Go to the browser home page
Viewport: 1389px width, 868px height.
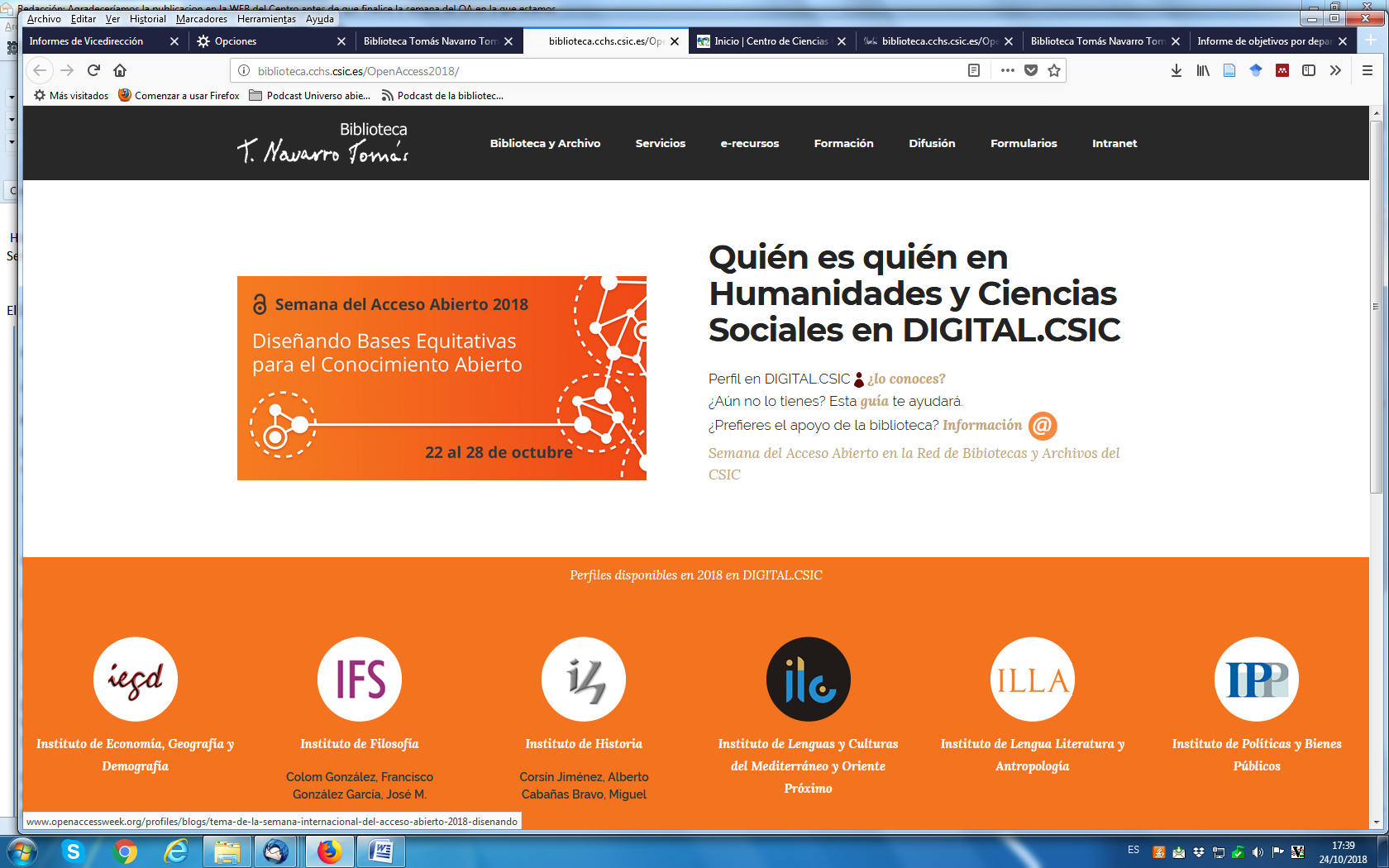pos(120,70)
